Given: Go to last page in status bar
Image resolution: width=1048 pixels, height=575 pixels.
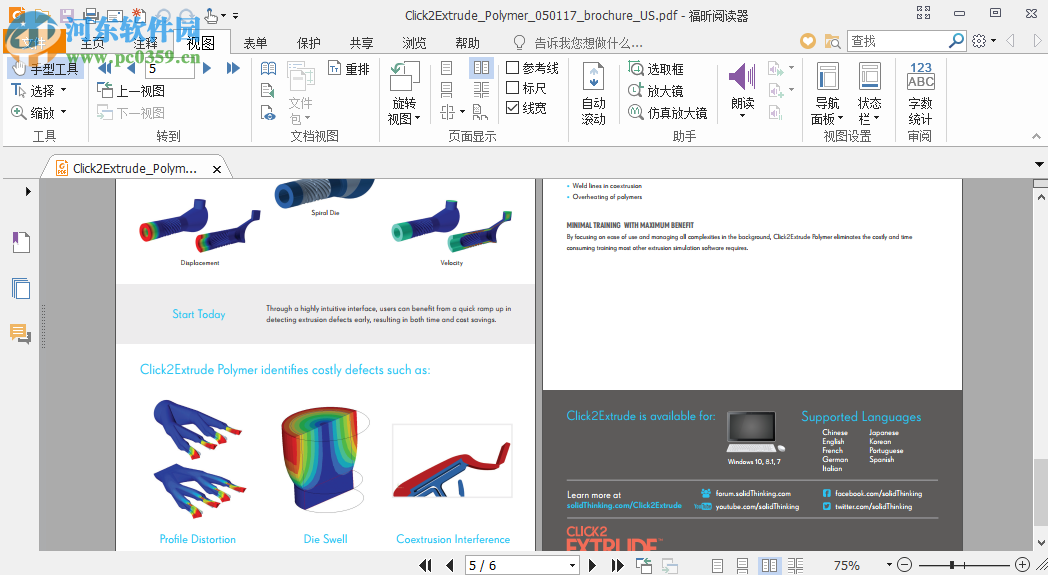Looking at the screenshot, I should [617, 566].
